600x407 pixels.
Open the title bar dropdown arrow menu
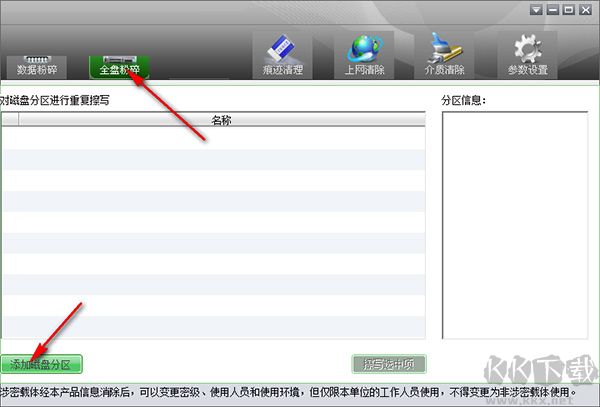tap(536, 10)
